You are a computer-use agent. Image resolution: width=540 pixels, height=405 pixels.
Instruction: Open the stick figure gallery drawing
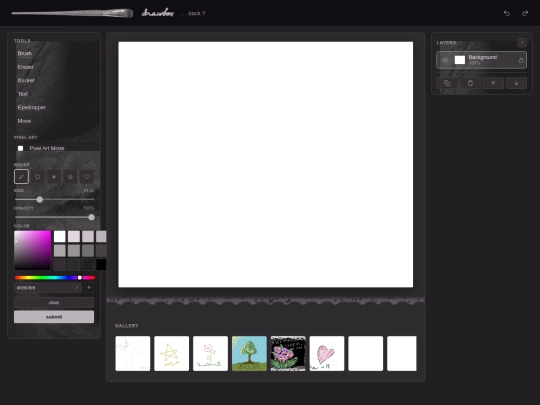pos(133,354)
